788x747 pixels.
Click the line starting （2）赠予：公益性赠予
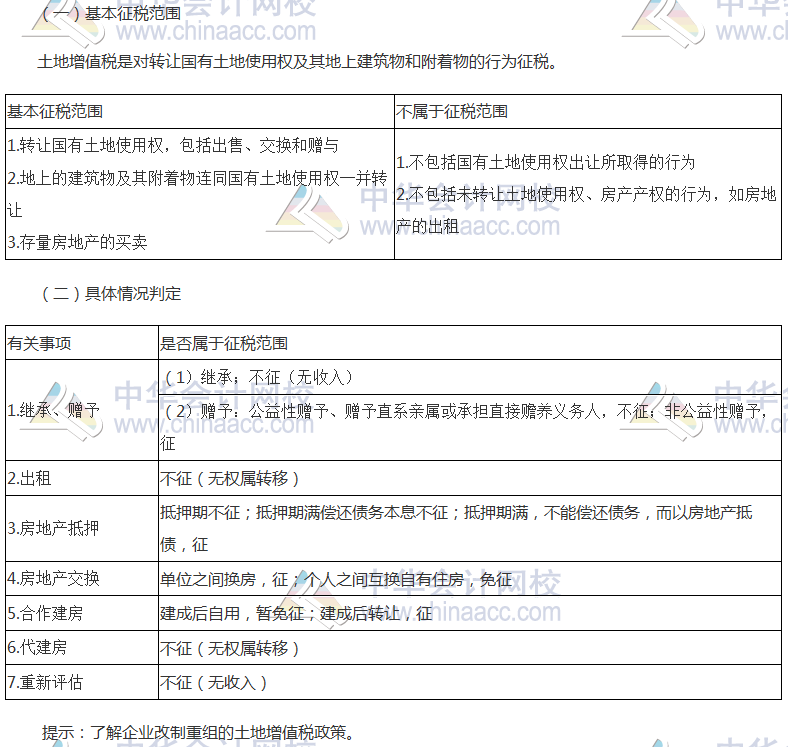[x=465, y=411]
